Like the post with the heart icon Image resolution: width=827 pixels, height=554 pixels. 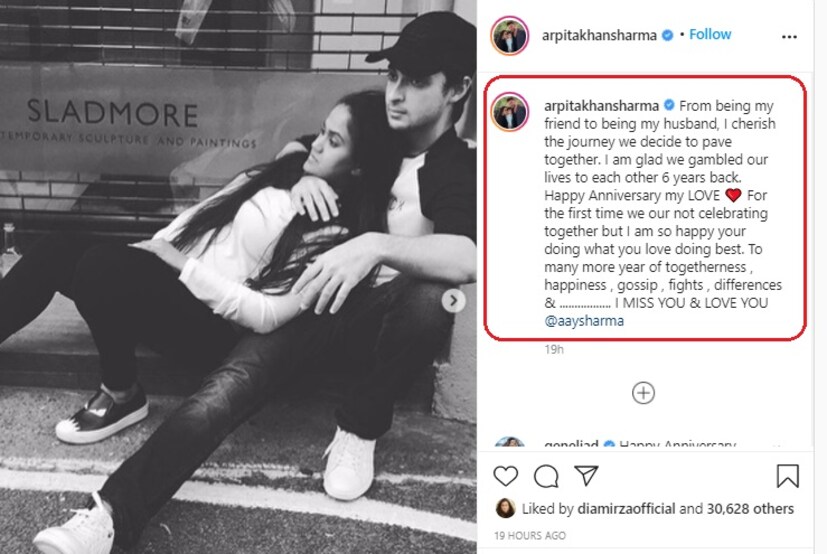tap(505, 476)
